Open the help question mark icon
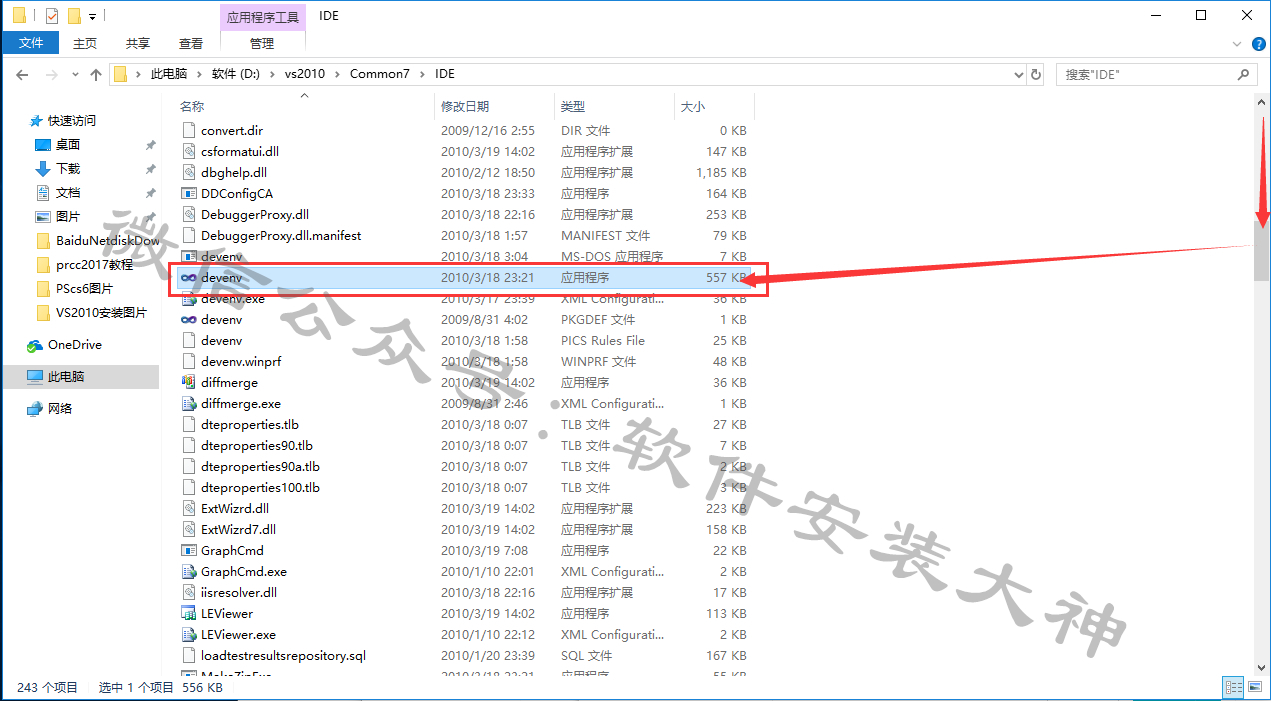This screenshot has height=701, width=1271. click(x=1257, y=44)
